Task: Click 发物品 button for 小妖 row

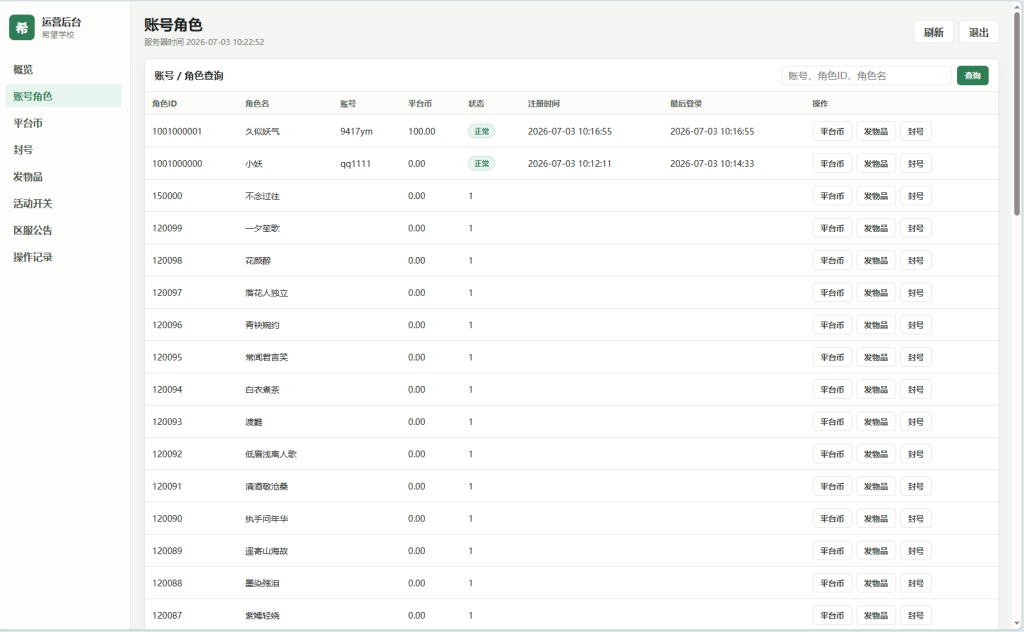Action: (876, 163)
